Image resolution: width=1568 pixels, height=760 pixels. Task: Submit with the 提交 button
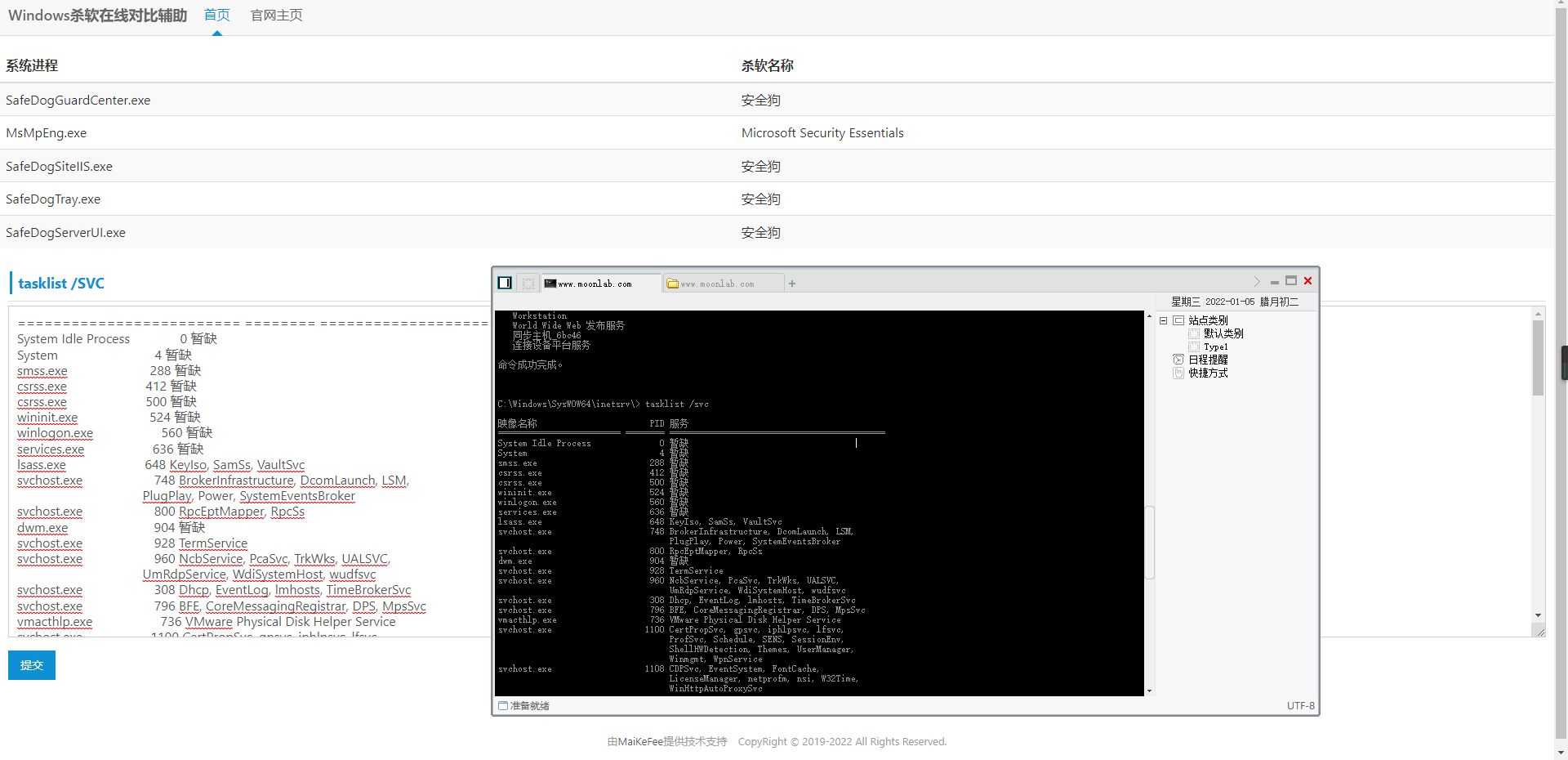[x=32, y=665]
